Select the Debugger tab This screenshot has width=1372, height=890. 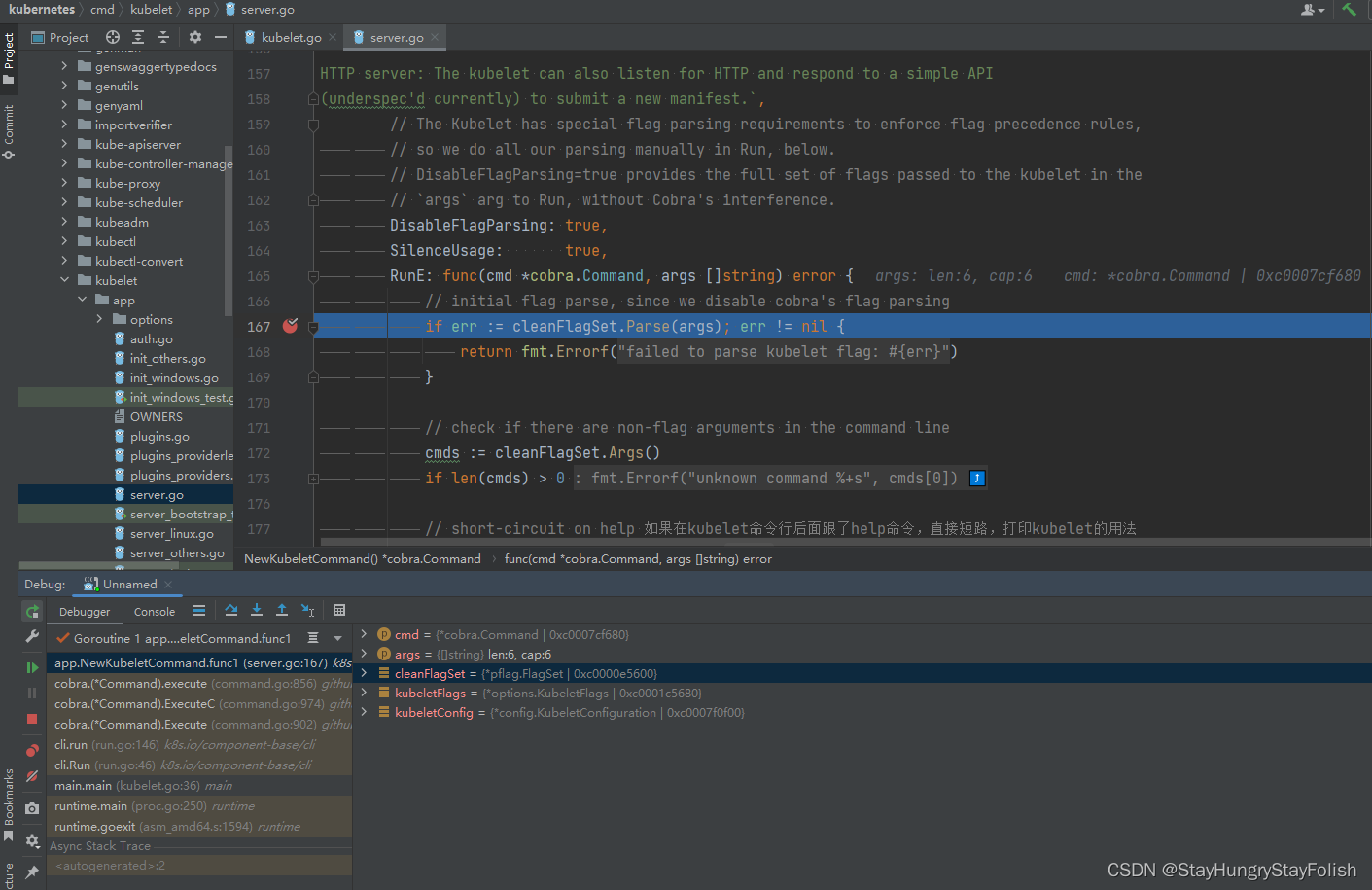coord(85,612)
